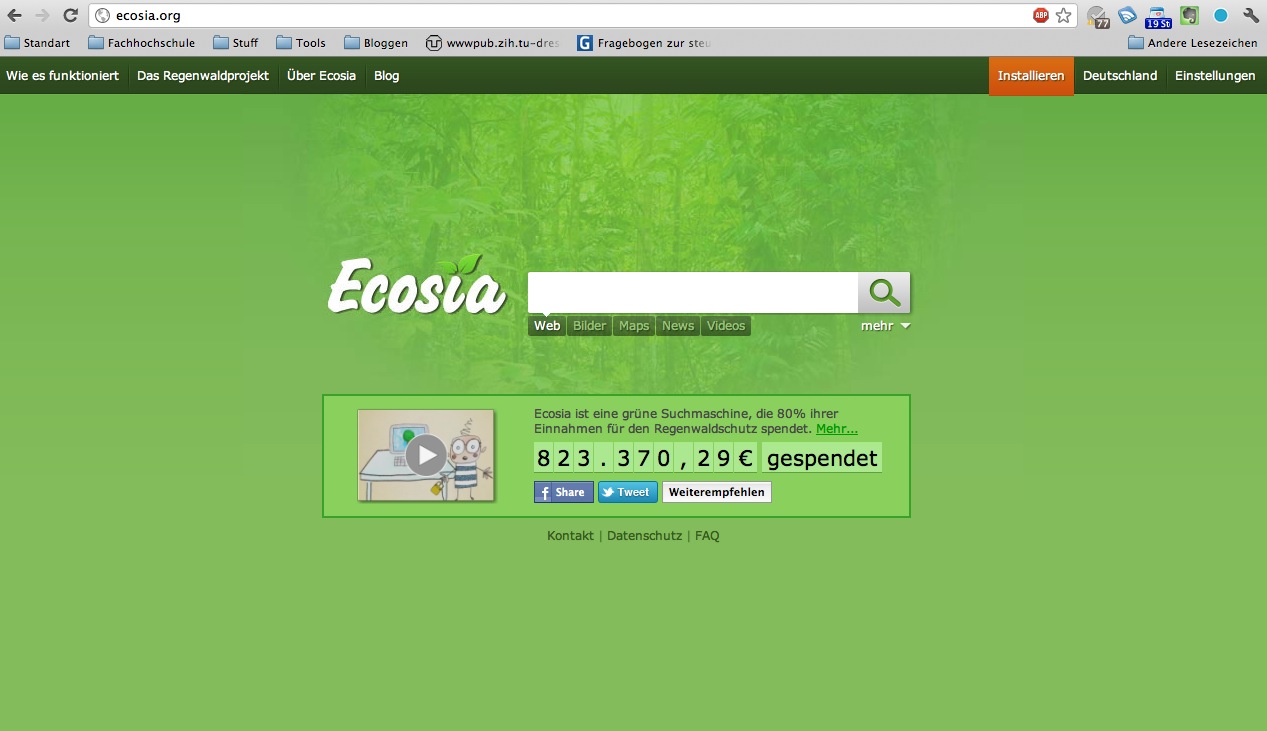Open the extension badge showing 19 St
Image resolution: width=1267 pixels, height=731 pixels.
pos(1158,17)
